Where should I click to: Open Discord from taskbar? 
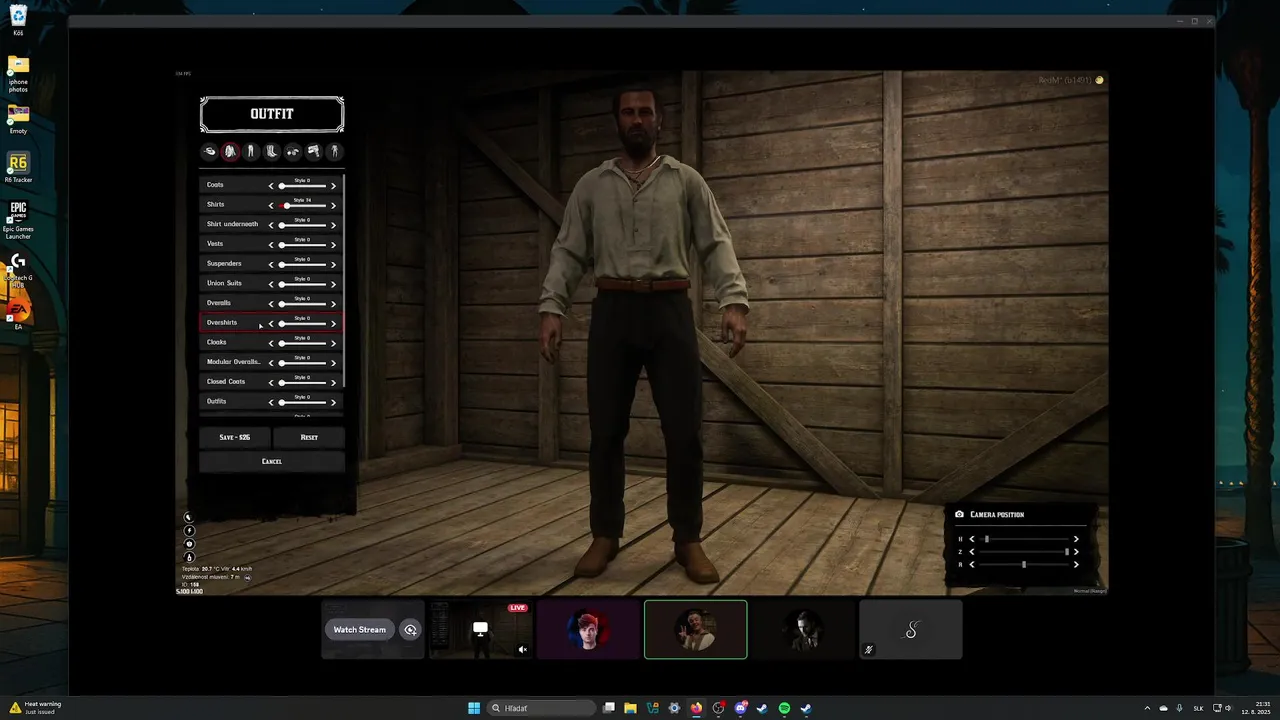740,708
